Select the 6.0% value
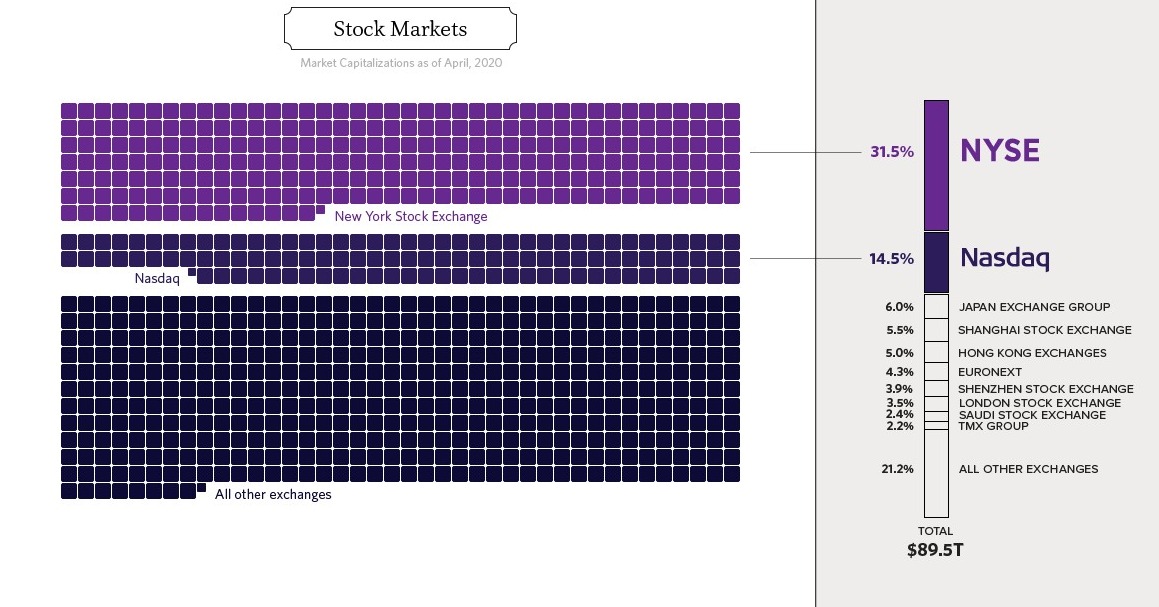This screenshot has width=1159, height=607. pyautogui.click(x=900, y=307)
